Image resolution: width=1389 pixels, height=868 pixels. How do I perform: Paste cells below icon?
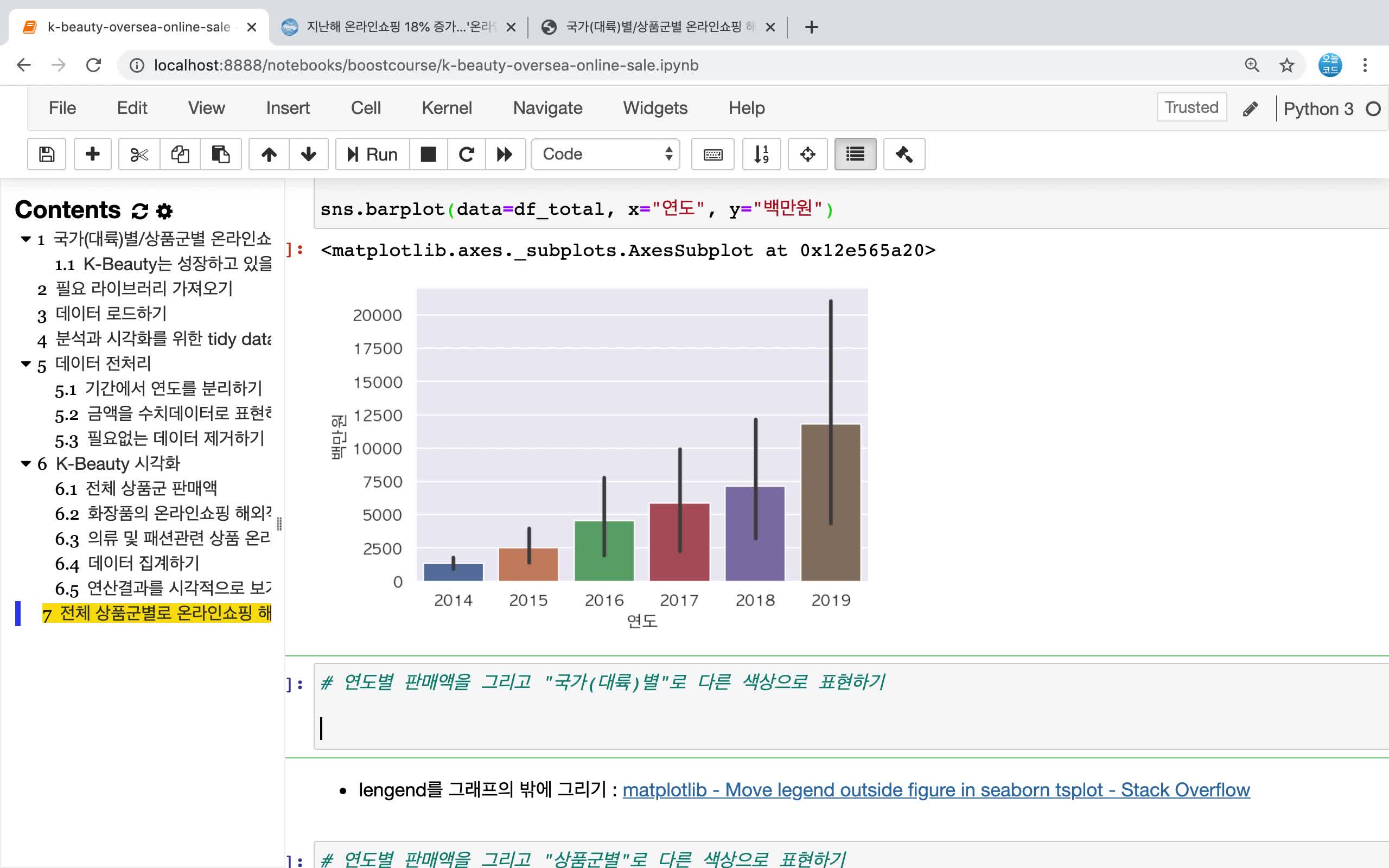point(220,154)
